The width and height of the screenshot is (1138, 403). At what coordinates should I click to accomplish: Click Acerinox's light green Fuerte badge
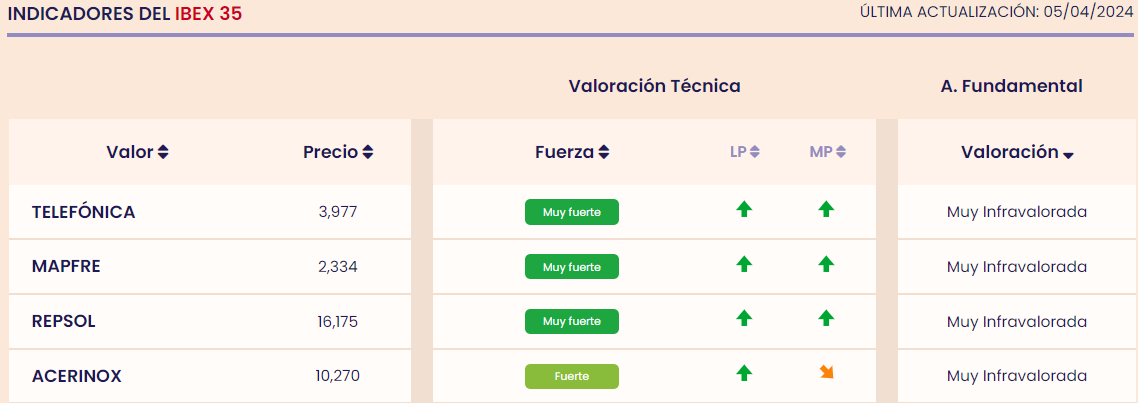[571, 376]
